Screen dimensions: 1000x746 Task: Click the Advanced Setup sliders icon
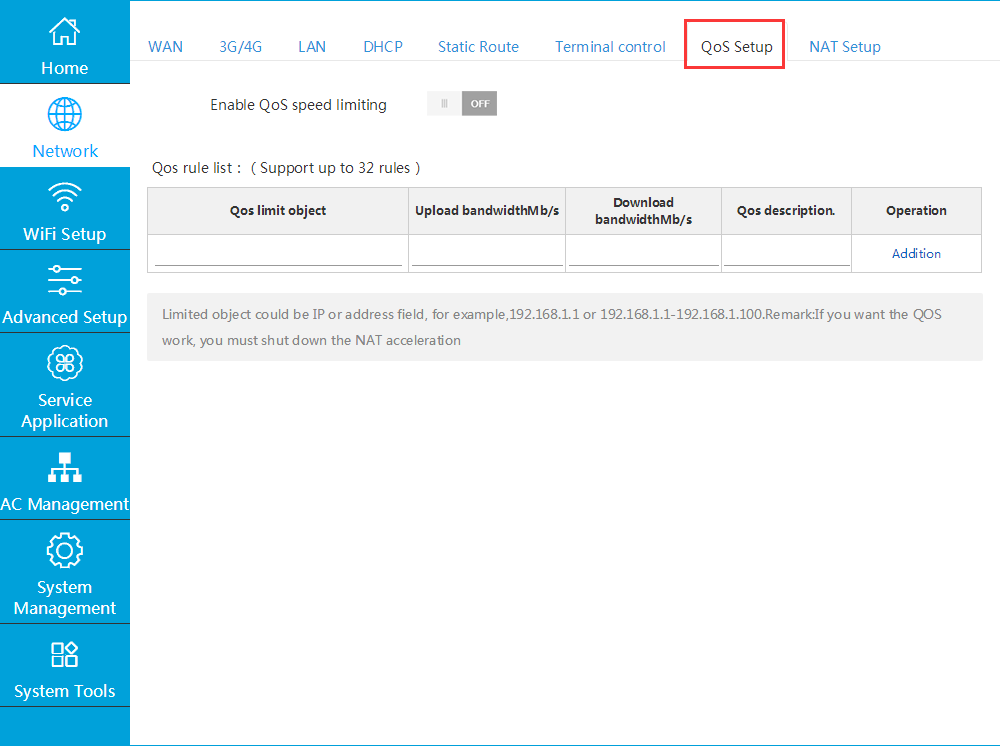pos(64,280)
